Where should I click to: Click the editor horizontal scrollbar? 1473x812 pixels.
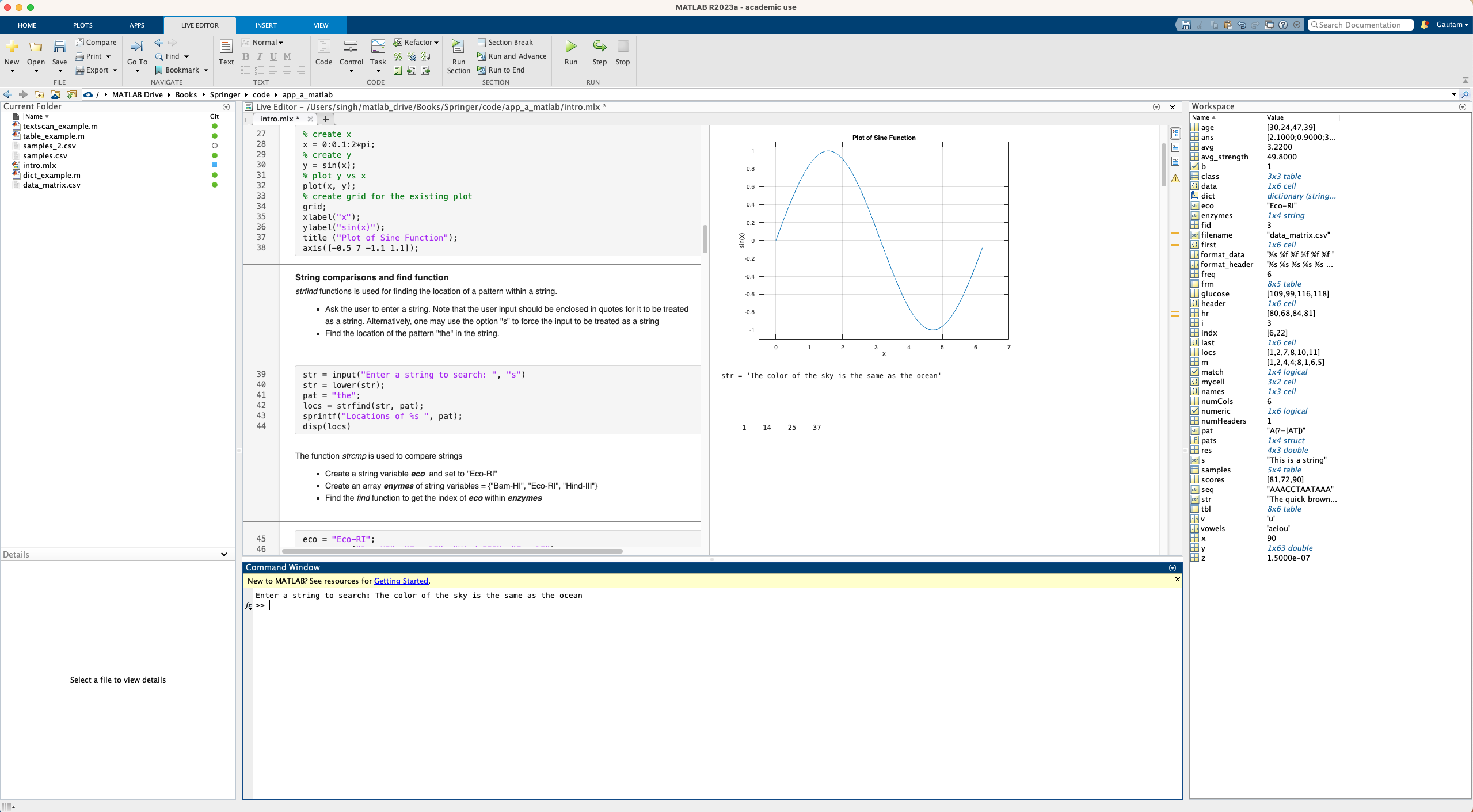coord(452,551)
